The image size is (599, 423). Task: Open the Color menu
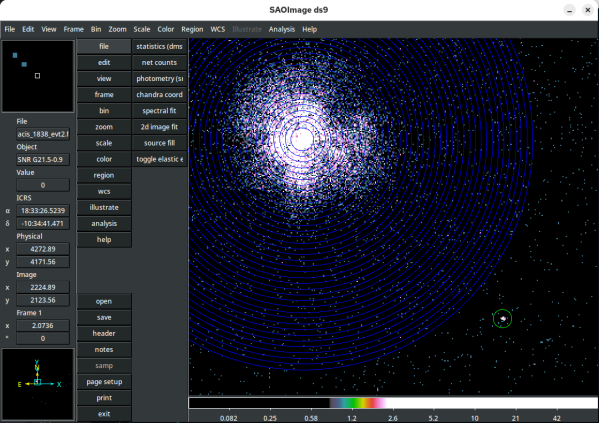point(165,29)
